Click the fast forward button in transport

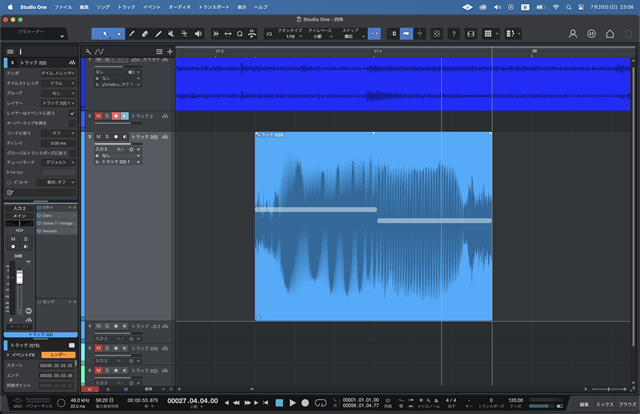[247, 403]
